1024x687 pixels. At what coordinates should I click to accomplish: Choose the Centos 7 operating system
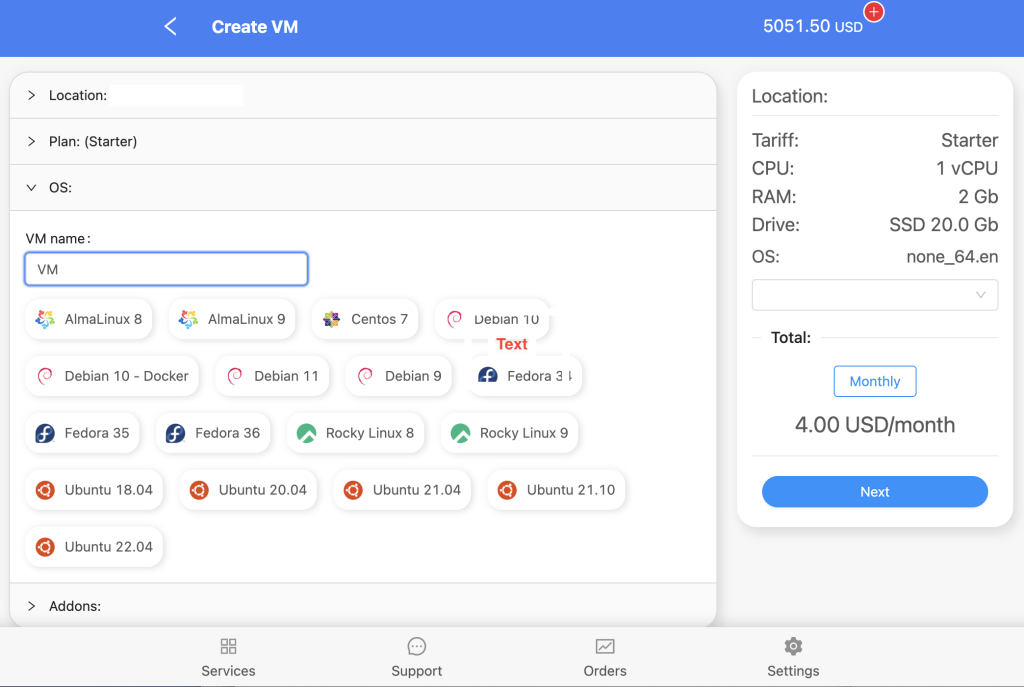[x=365, y=319]
